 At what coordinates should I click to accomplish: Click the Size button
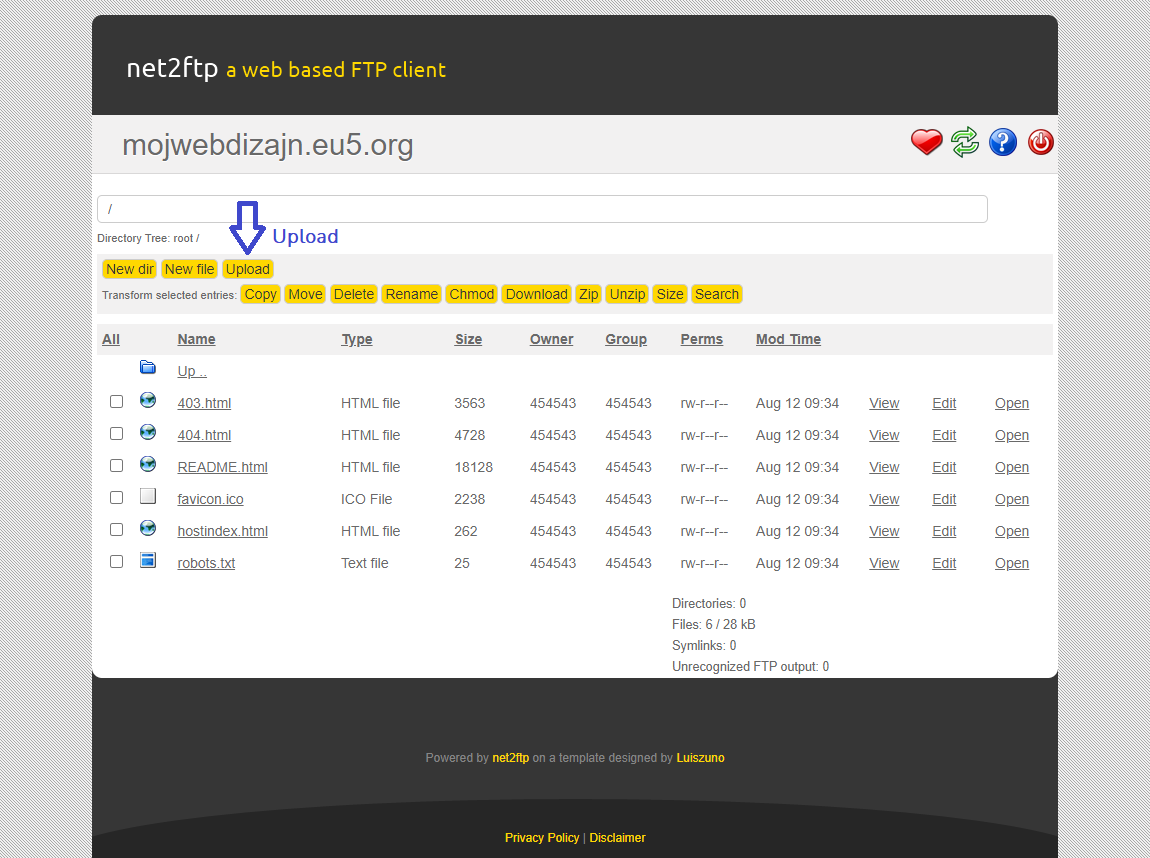click(x=670, y=294)
